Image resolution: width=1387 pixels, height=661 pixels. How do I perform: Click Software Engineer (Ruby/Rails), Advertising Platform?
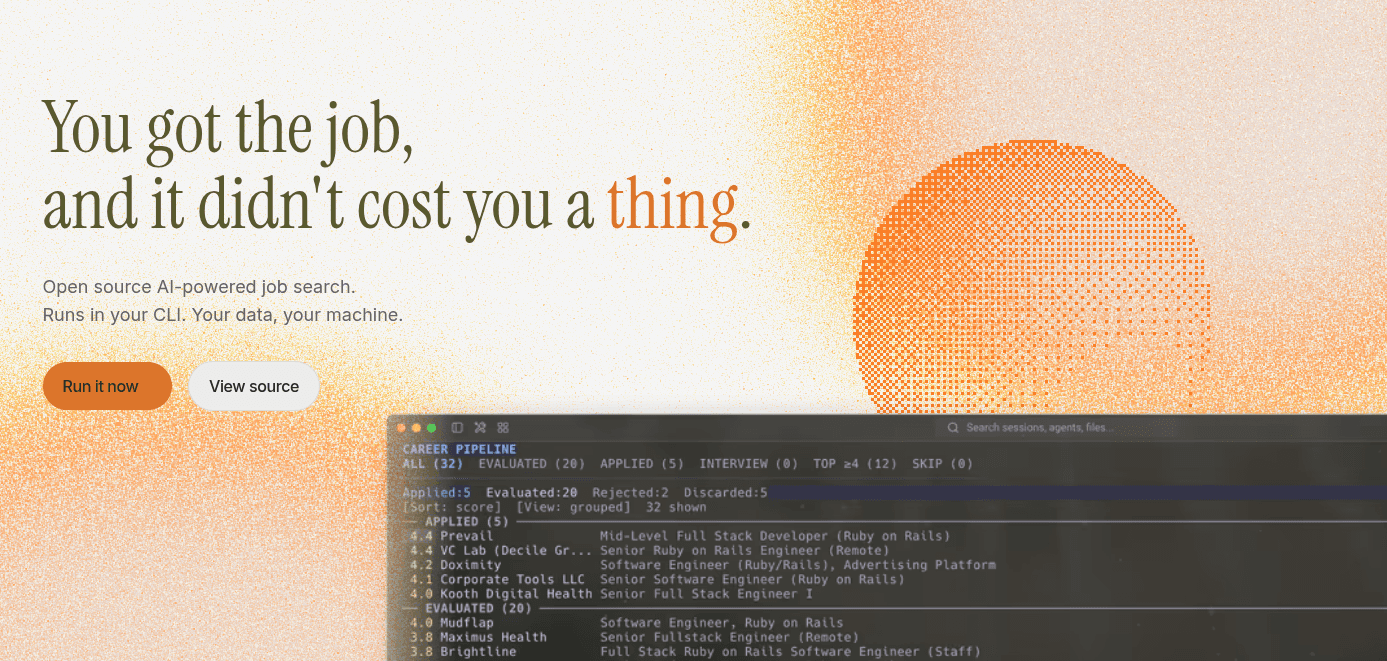(x=798, y=564)
